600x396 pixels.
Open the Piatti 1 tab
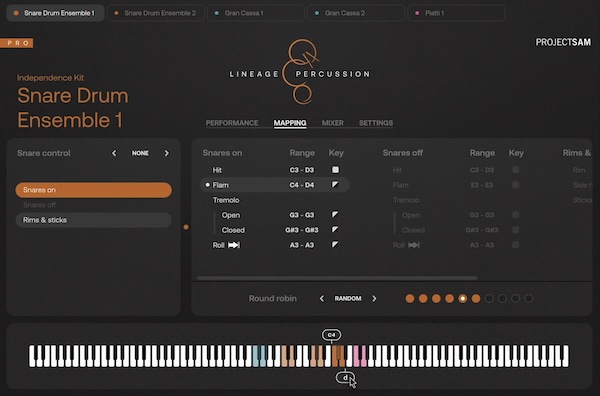point(456,13)
